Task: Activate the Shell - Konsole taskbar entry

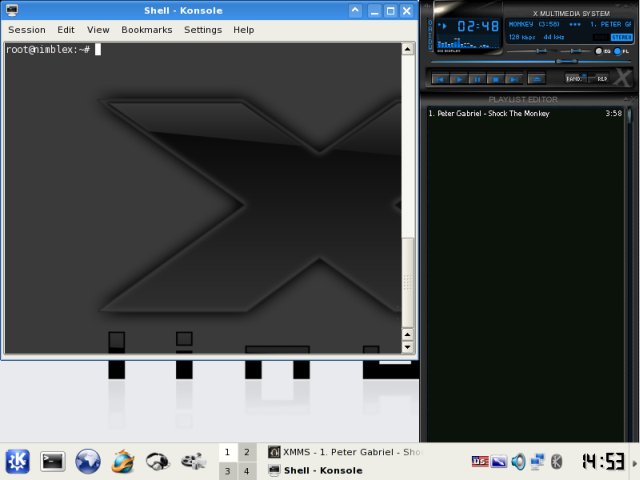Action: (x=315, y=471)
